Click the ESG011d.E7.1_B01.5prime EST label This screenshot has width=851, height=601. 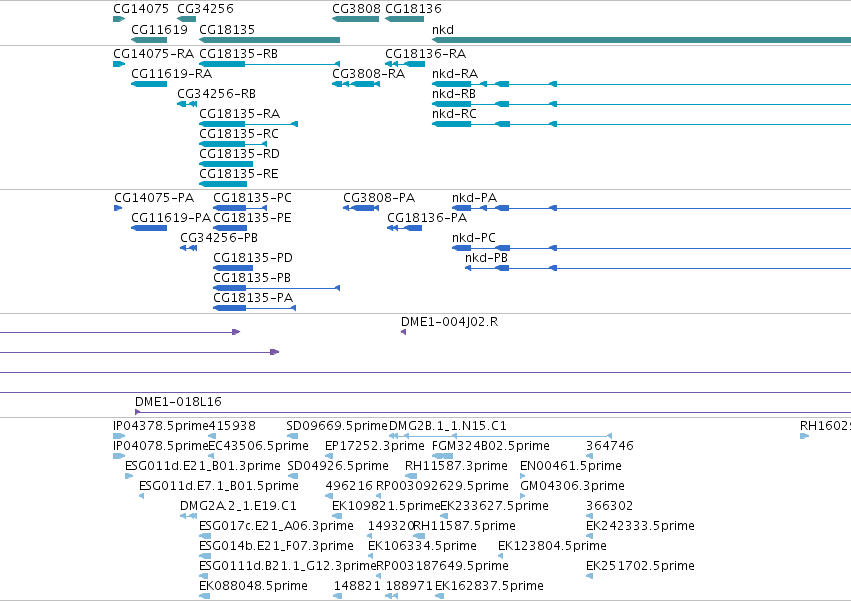tap(219, 486)
